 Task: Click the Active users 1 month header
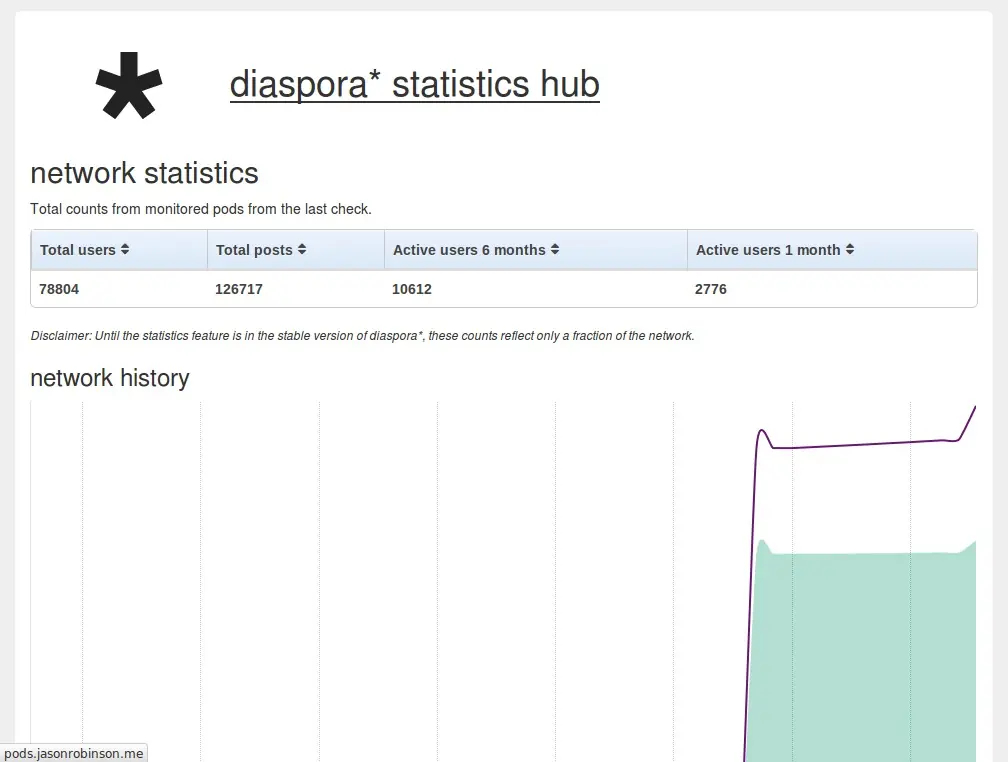coord(832,249)
